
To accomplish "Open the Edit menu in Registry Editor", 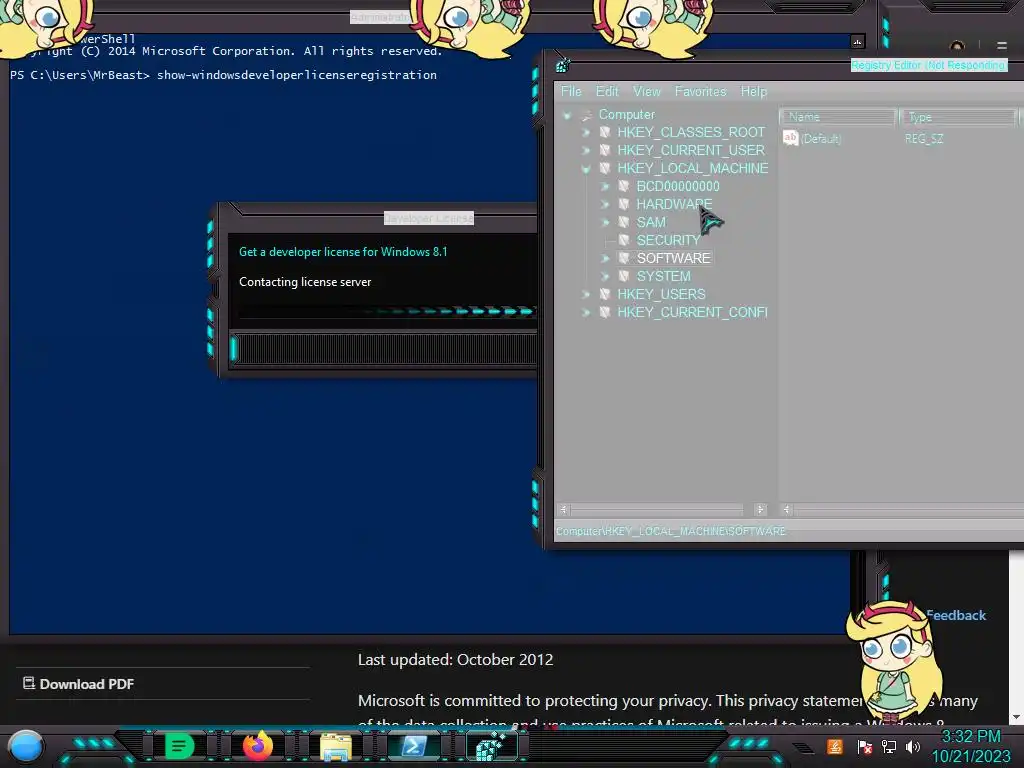I will coord(607,91).
